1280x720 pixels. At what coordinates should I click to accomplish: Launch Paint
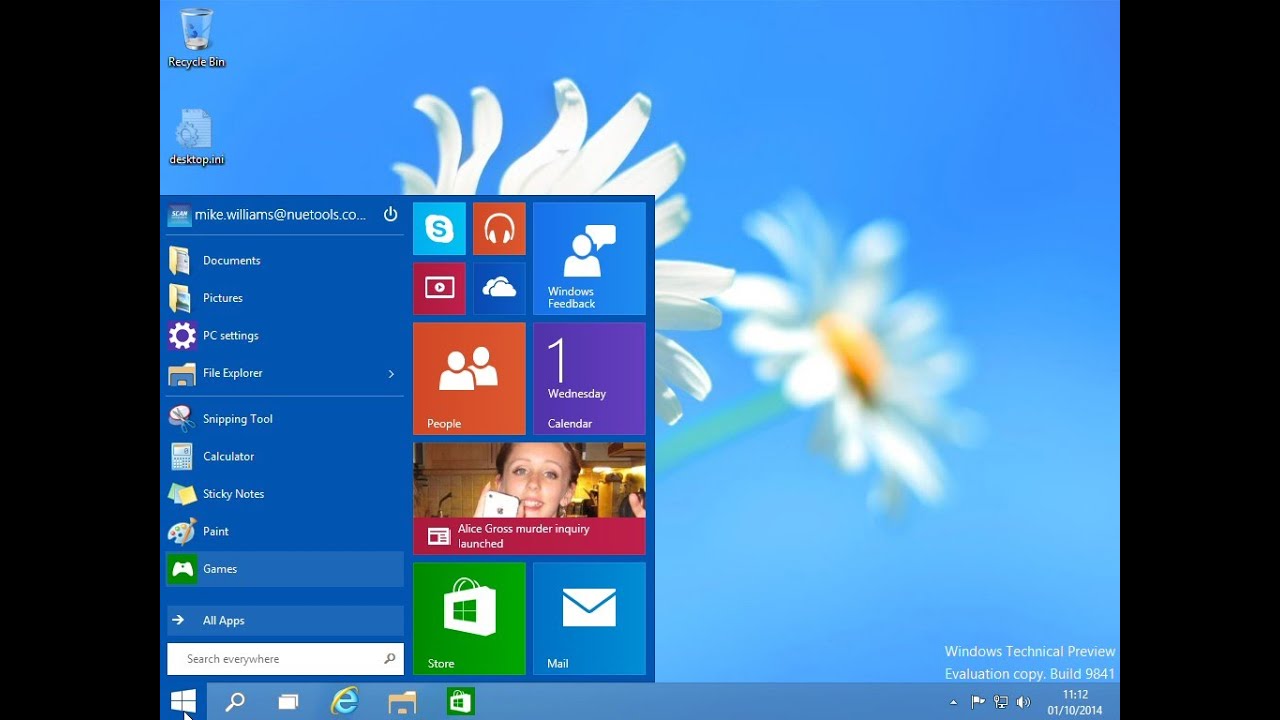285,531
